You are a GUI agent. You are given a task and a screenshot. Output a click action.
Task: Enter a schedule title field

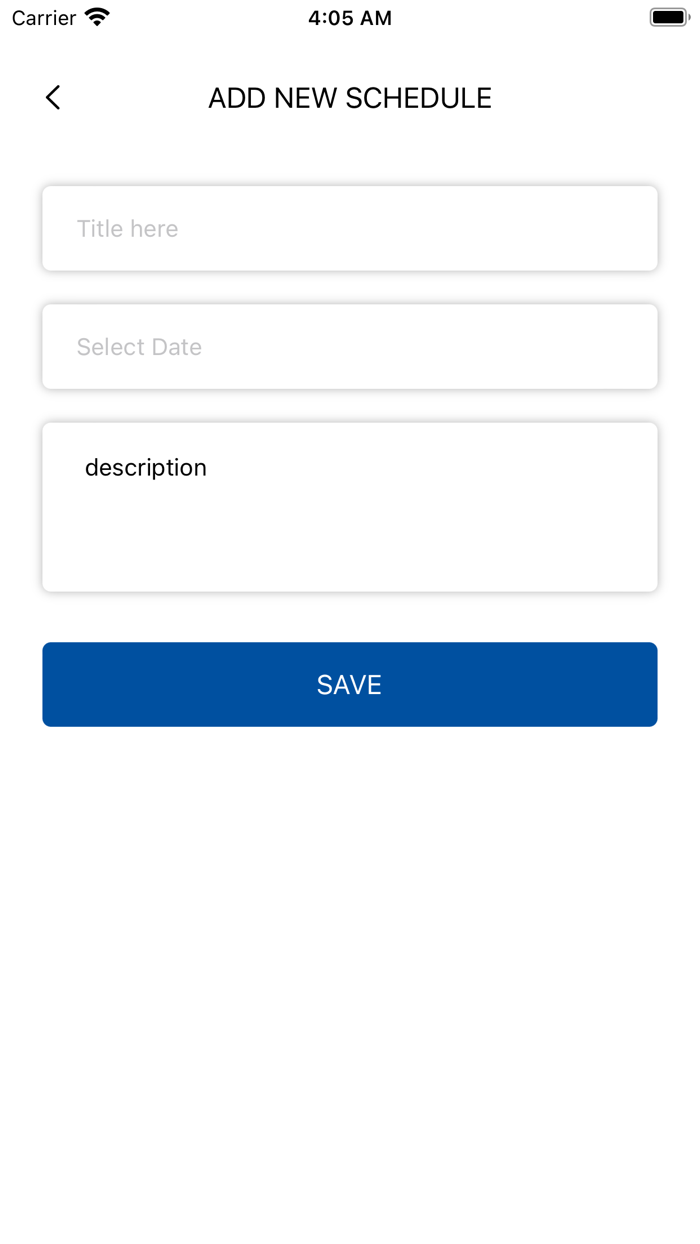click(x=350, y=228)
